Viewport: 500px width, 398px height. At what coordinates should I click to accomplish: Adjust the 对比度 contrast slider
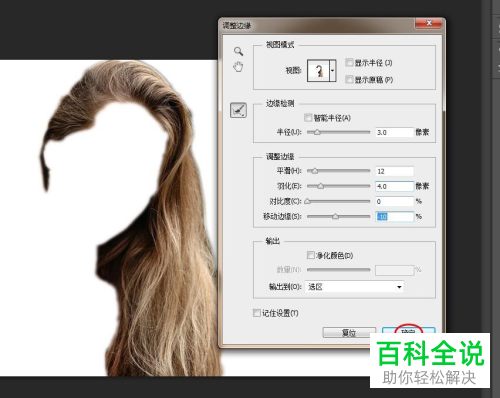338,201
